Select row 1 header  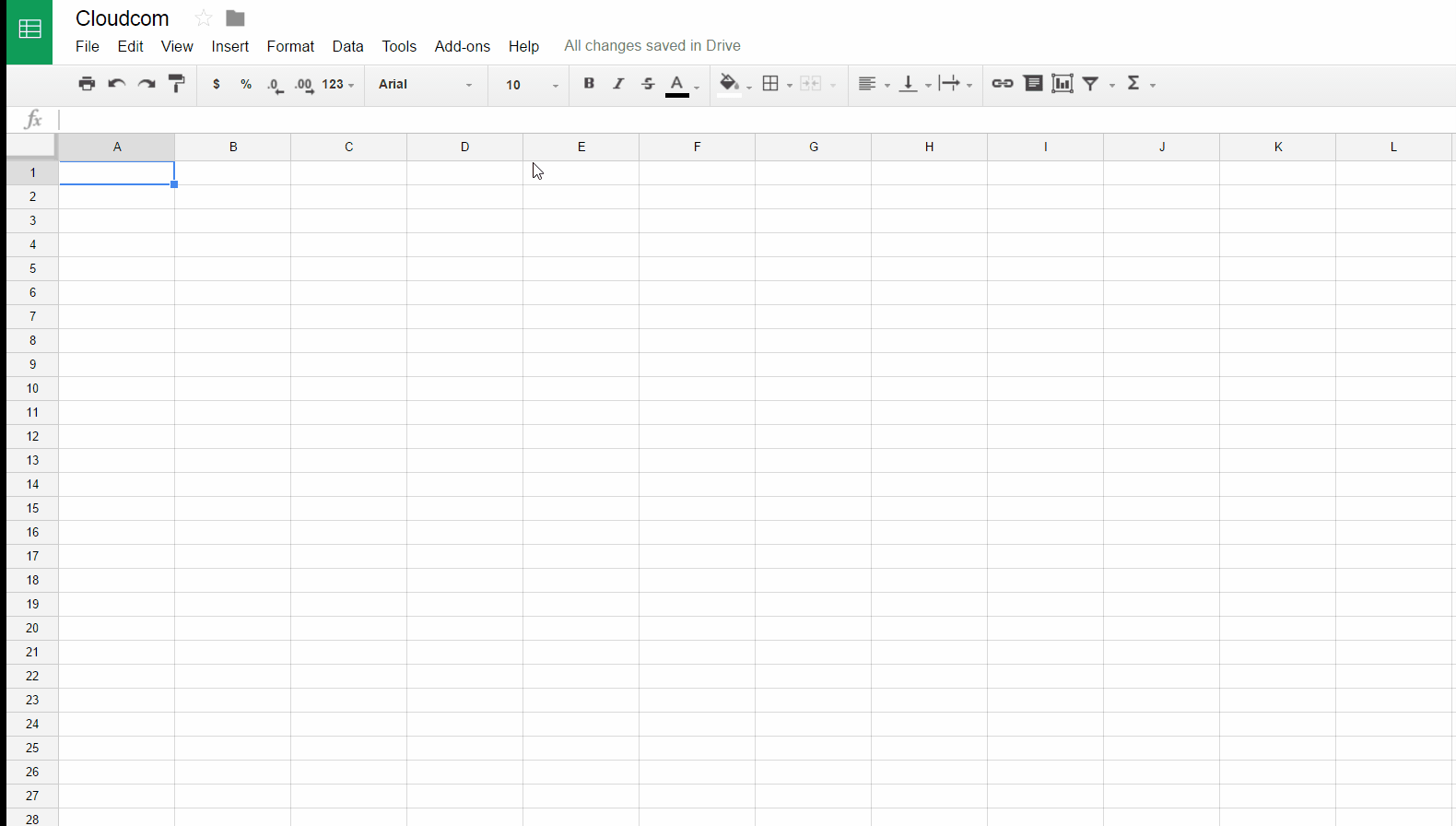pos(32,172)
